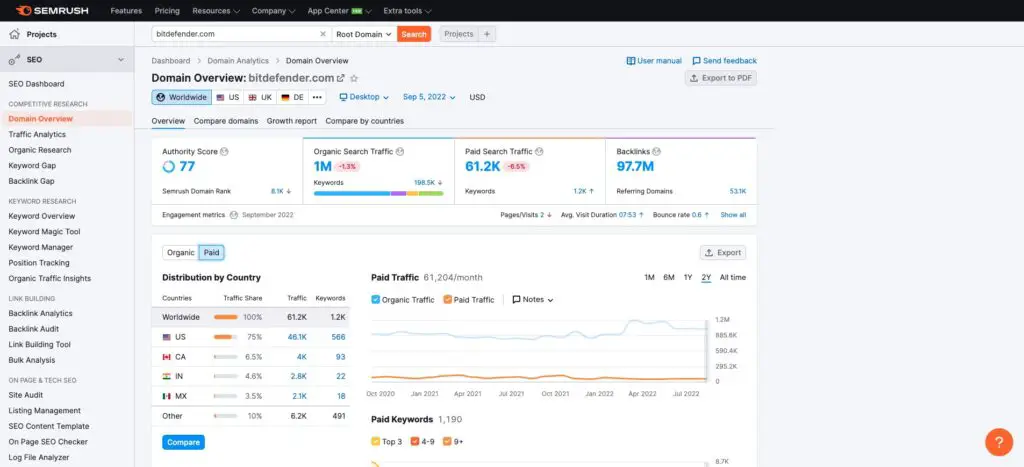Switch to Compare by countries tab
Viewport: 1024px width, 467px height.
(364, 121)
